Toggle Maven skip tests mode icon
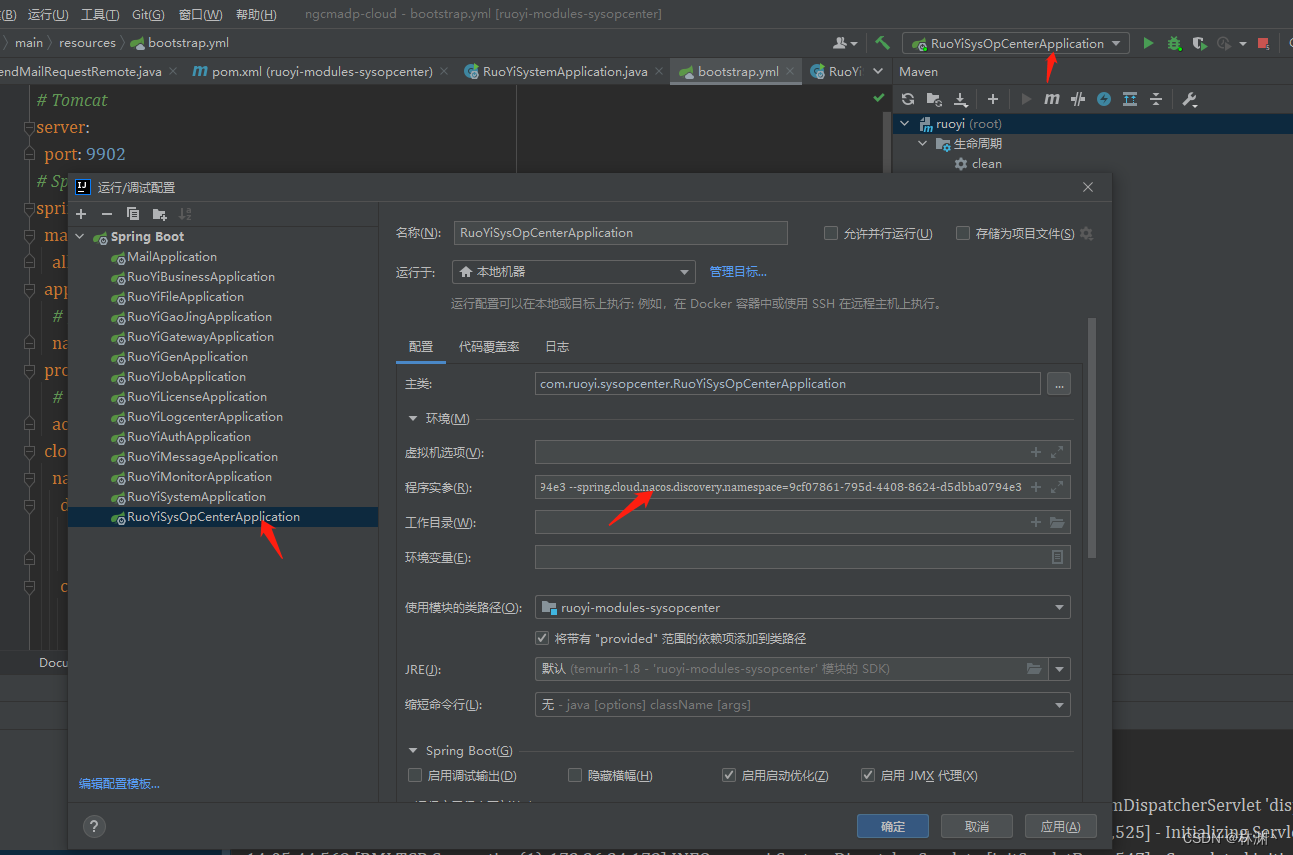This screenshot has height=855, width=1293. [1078, 99]
